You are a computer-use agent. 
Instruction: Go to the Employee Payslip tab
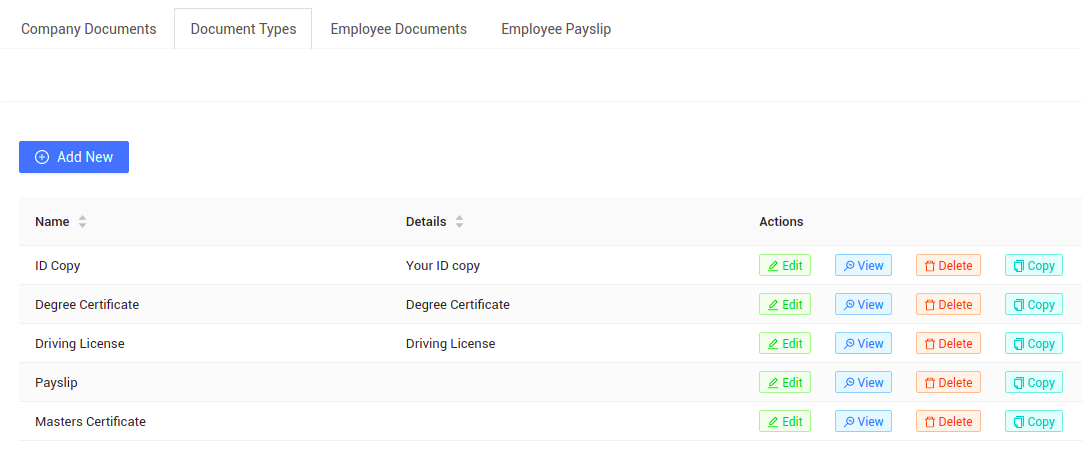tap(555, 29)
